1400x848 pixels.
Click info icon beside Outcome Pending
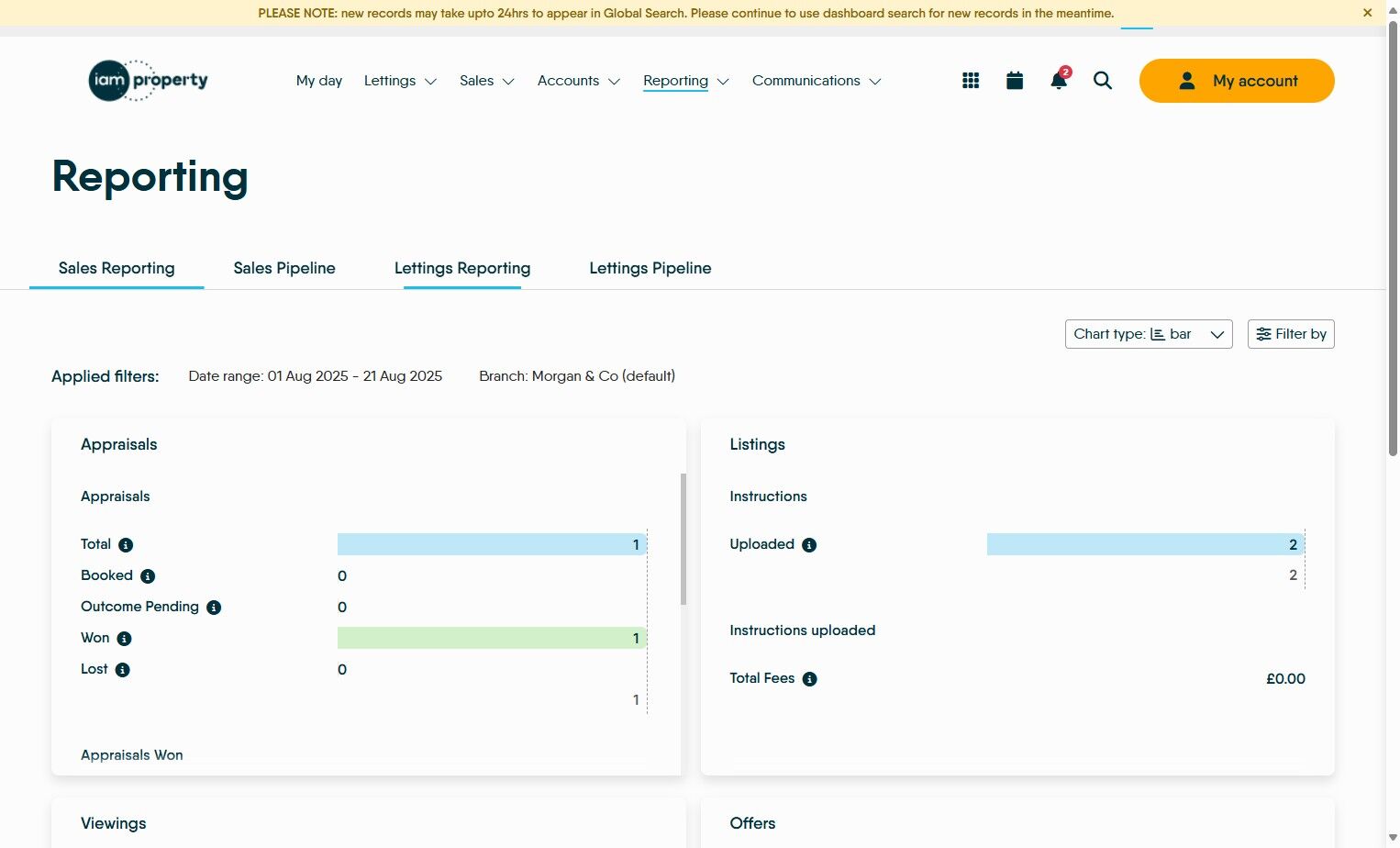click(x=214, y=608)
